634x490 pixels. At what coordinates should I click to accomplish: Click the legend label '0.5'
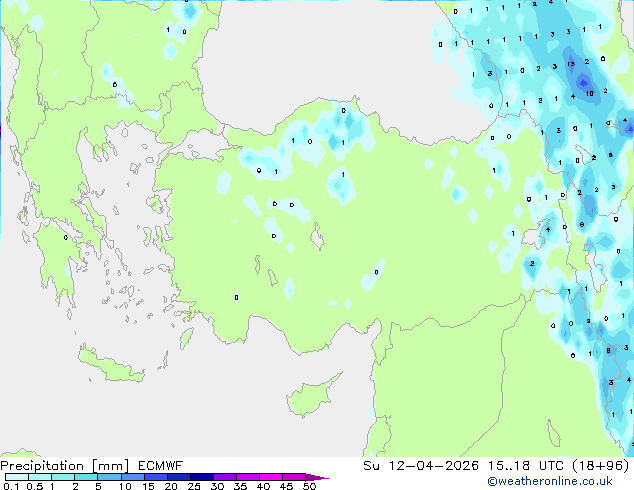pyautogui.click(x=34, y=486)
